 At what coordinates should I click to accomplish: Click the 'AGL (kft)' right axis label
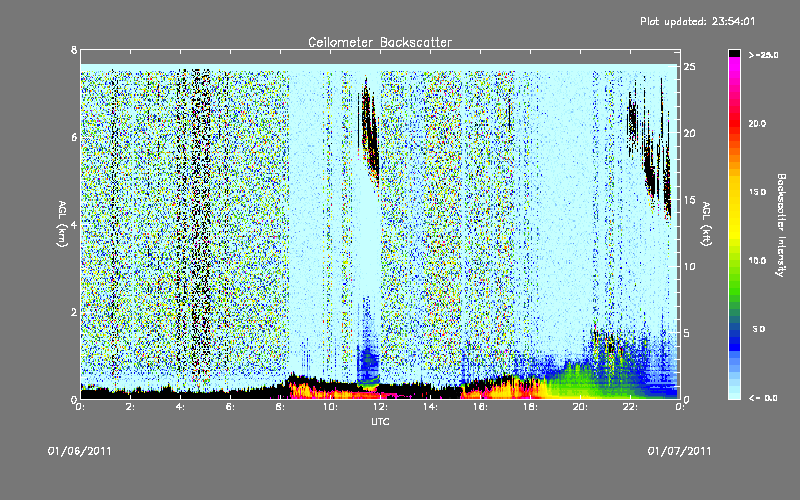tap(706, 224)
